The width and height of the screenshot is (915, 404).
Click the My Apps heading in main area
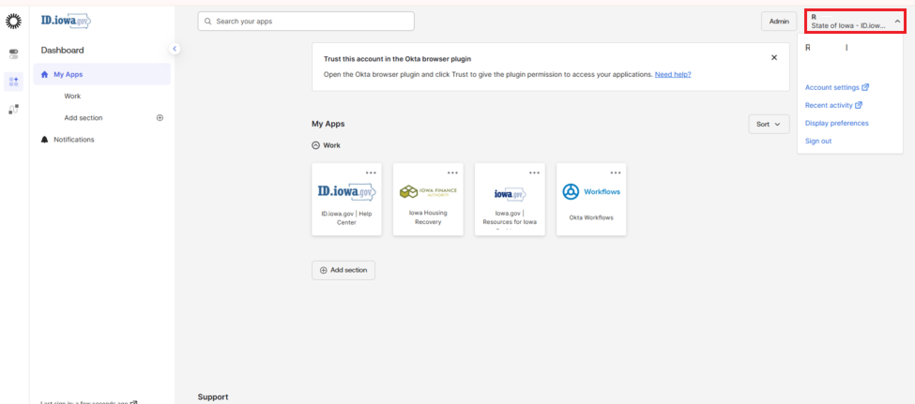coord(328,124)
